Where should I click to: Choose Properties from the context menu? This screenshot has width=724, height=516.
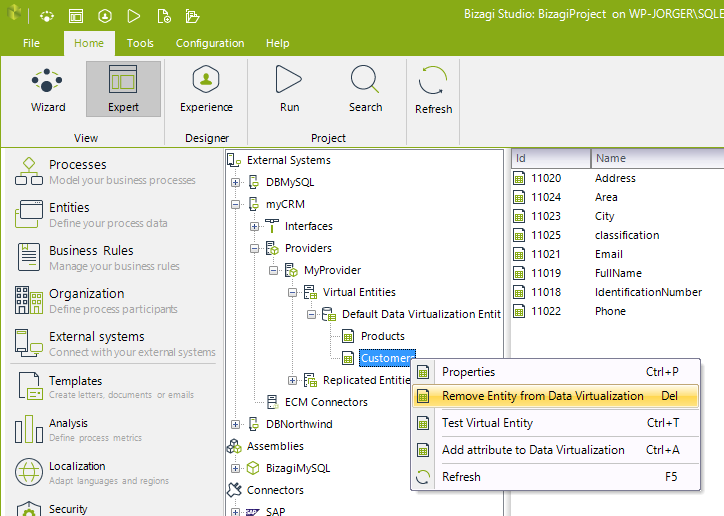(555, 372)
